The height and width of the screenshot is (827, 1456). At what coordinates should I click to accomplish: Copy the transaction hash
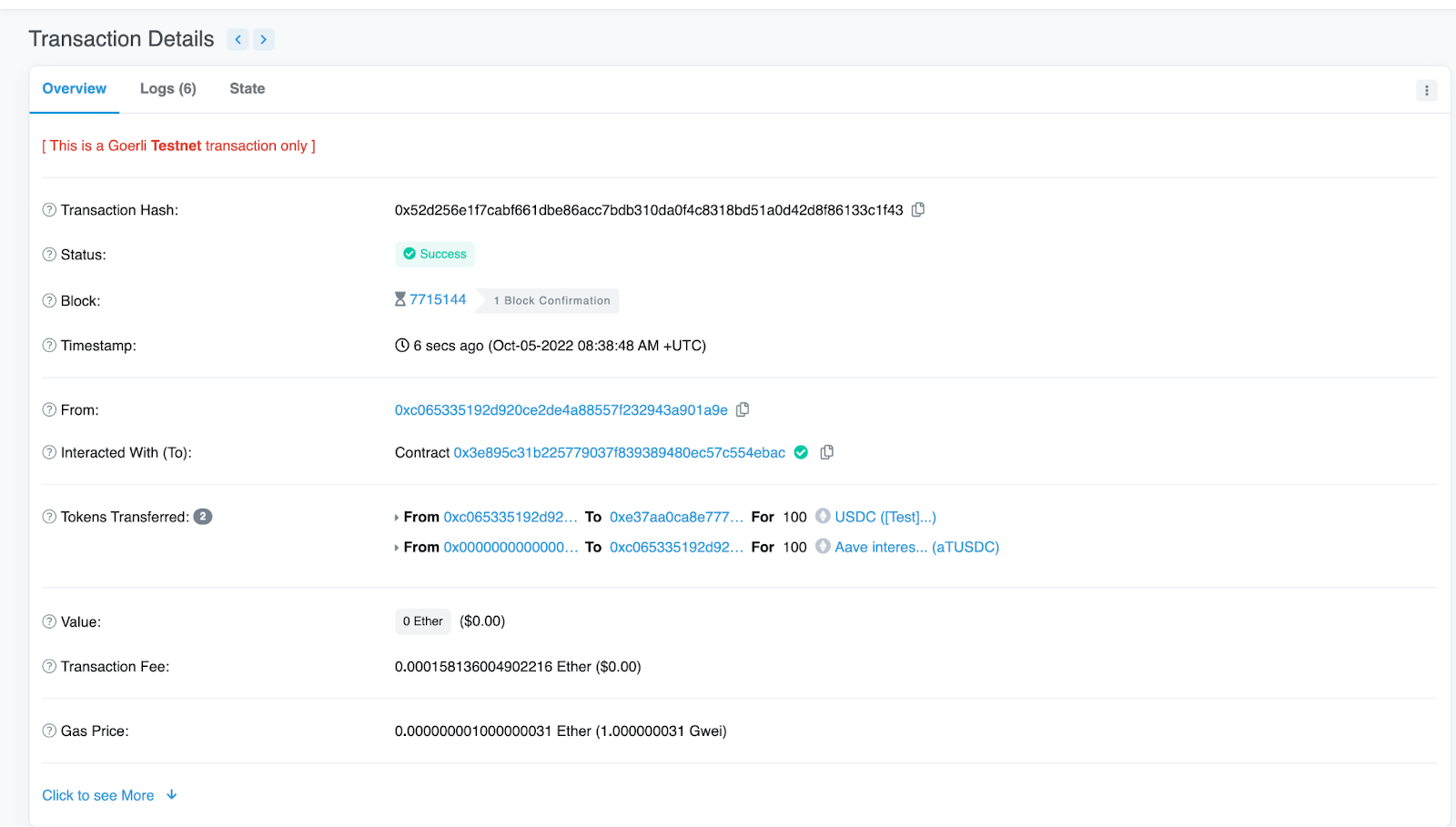coord(918,210)
